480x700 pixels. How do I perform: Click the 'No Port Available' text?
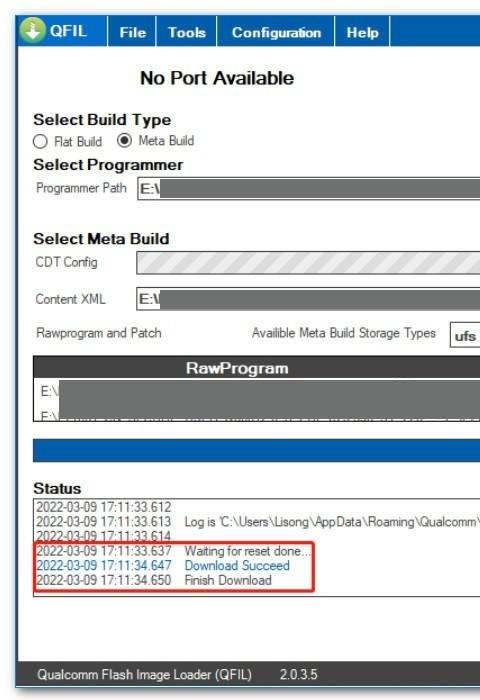pyautogui.click(x=217, y=78)
